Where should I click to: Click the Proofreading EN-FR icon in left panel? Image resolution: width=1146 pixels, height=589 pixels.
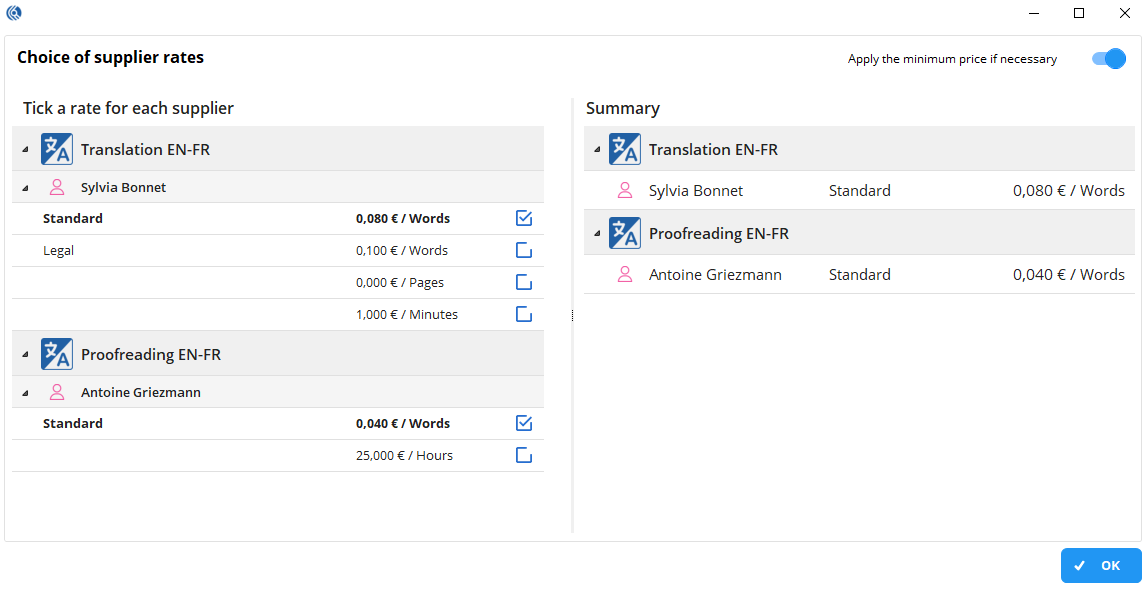(57, 355)
